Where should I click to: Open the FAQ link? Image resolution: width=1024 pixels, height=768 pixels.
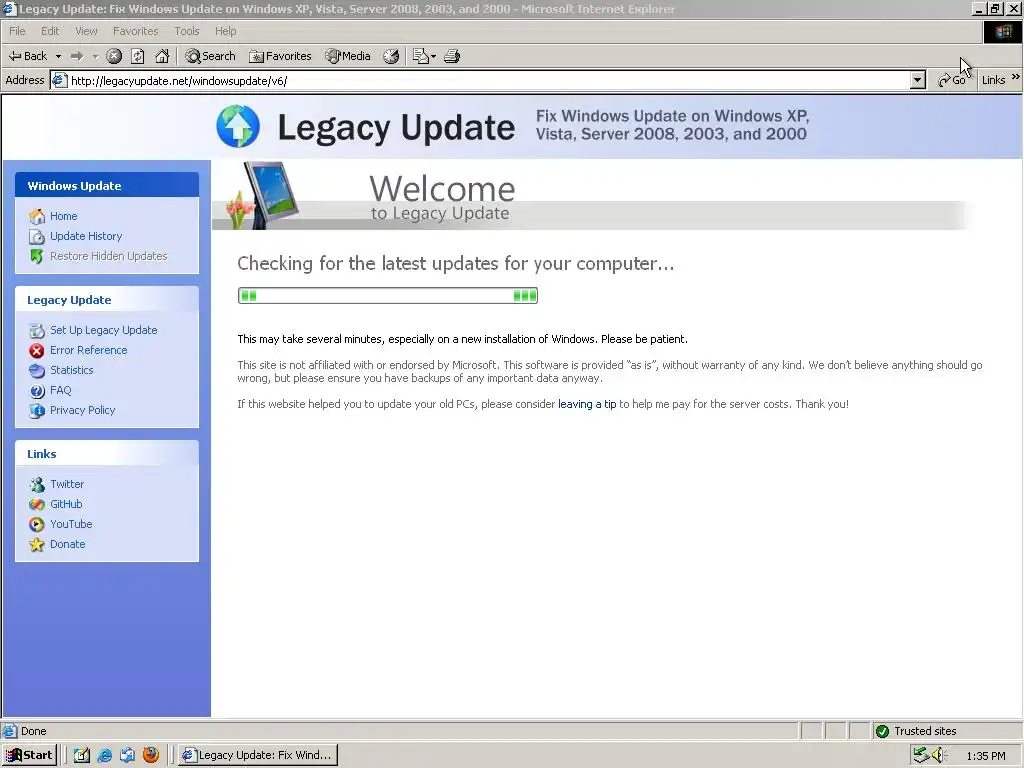click(x=61, y=390)
